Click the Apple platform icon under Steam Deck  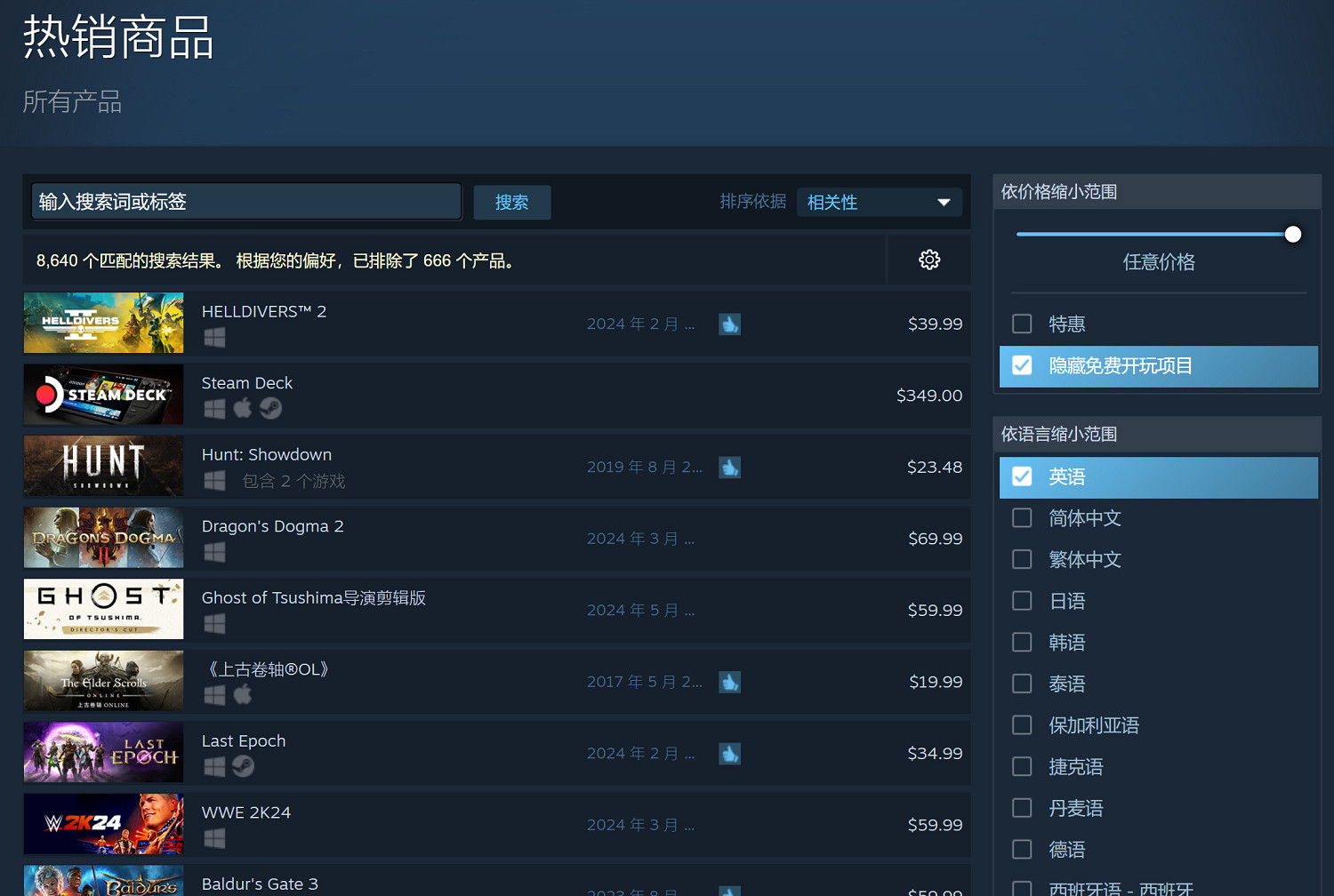click(242, 409)
